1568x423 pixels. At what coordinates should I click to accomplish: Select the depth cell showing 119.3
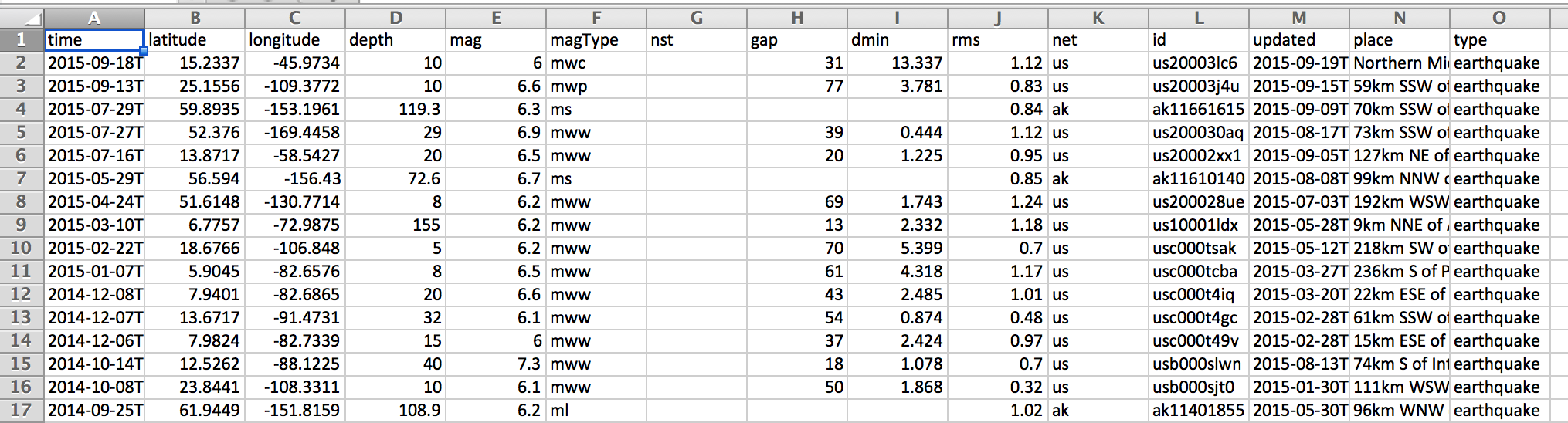pyautogui.click(x=395, y=110)
